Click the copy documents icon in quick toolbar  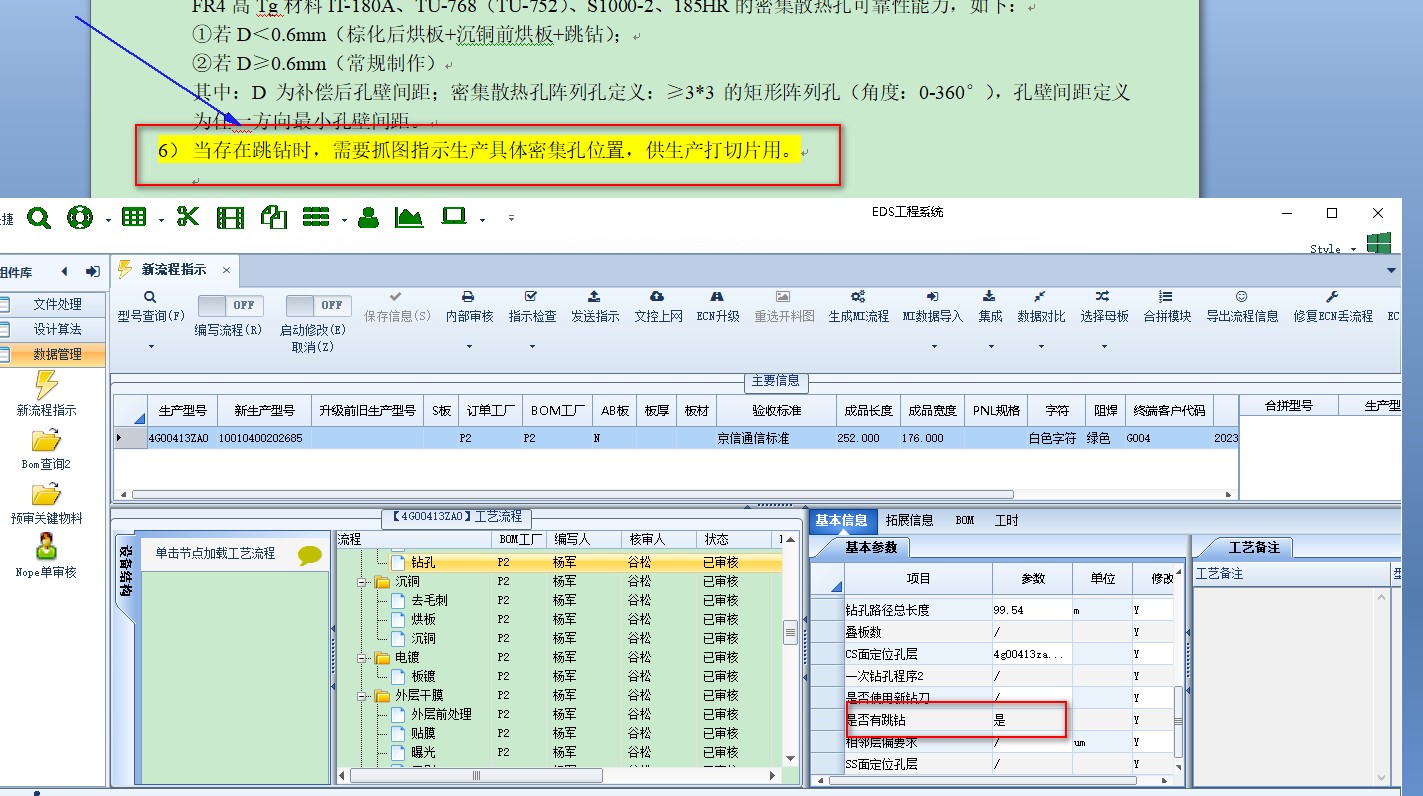pos(274,217)
